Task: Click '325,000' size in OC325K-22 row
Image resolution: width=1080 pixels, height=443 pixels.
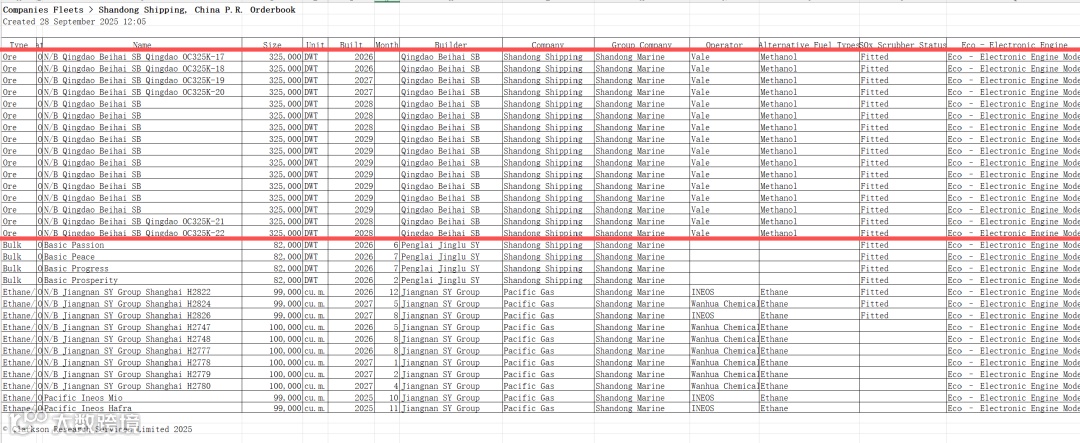Action: 272,233
